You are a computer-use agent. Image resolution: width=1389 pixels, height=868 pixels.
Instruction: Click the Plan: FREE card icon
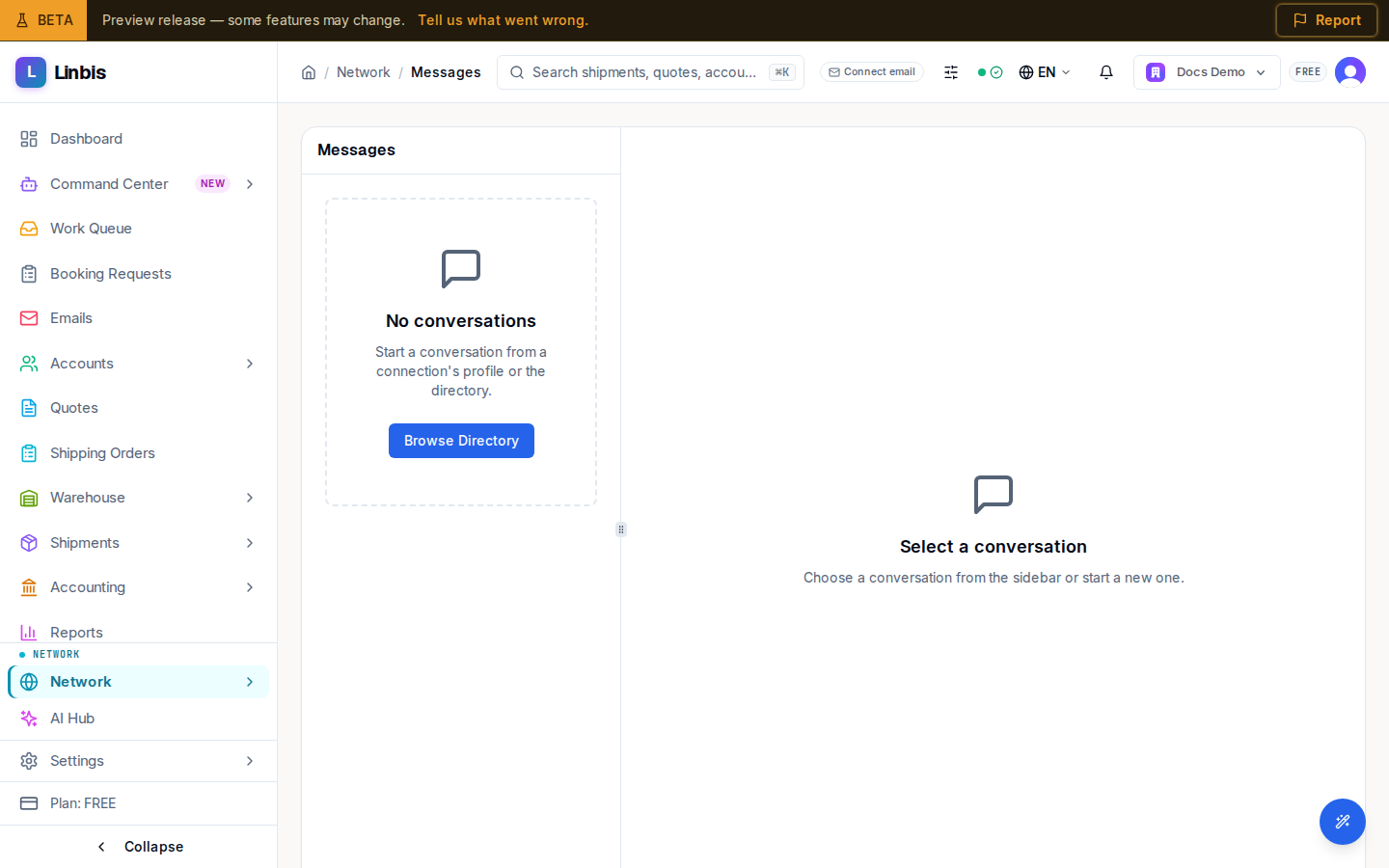point(29,803)
